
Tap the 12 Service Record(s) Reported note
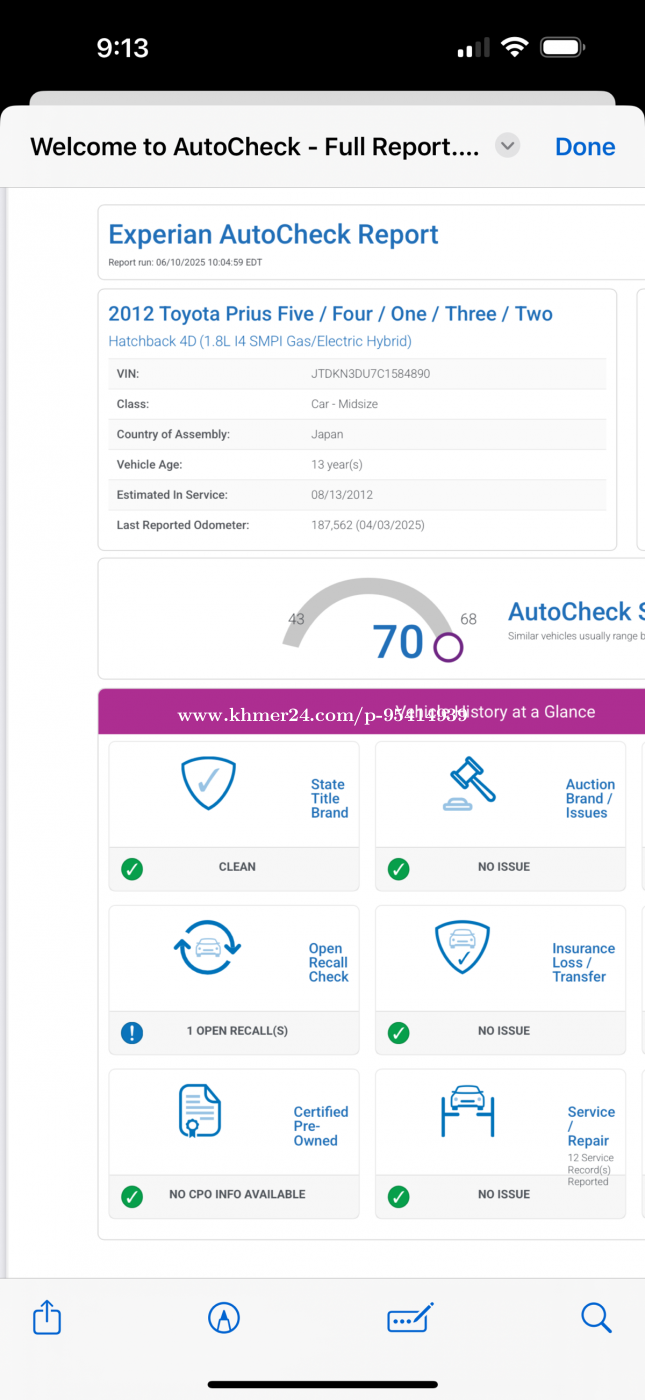point(591,1170)
